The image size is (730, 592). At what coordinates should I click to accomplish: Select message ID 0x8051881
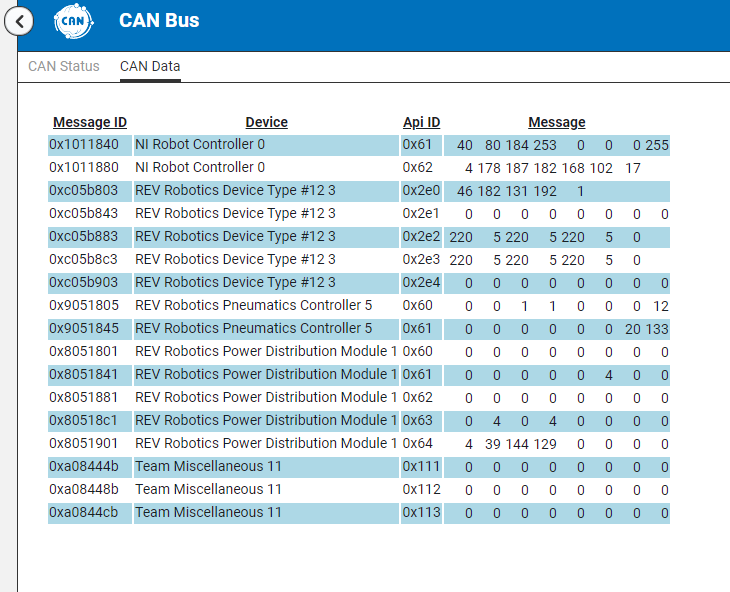click(84, 398)
